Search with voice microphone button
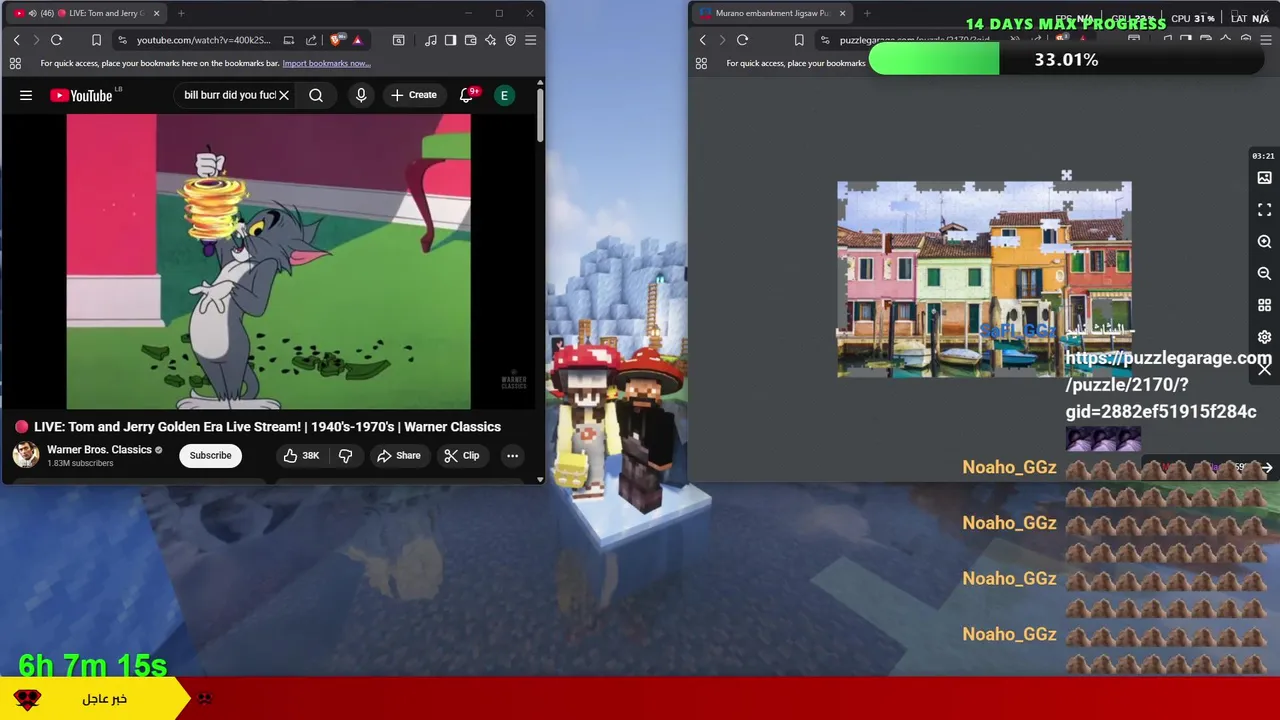This screenshot has height=720, width=1280. pos(361,95)
